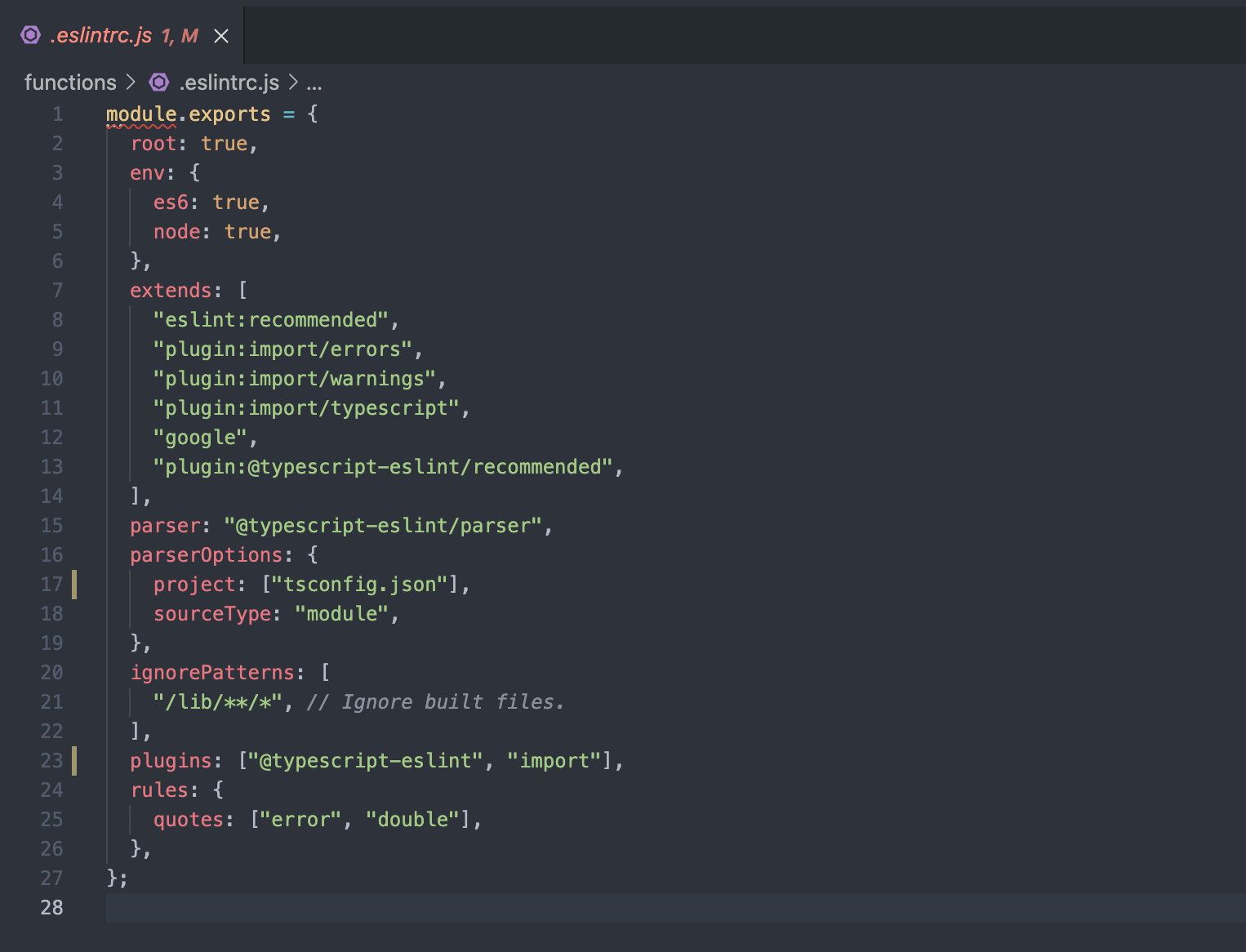Click the word module with red squiggle
The height and width of the screenshot is (952, 1246).
tap(141, 114)
